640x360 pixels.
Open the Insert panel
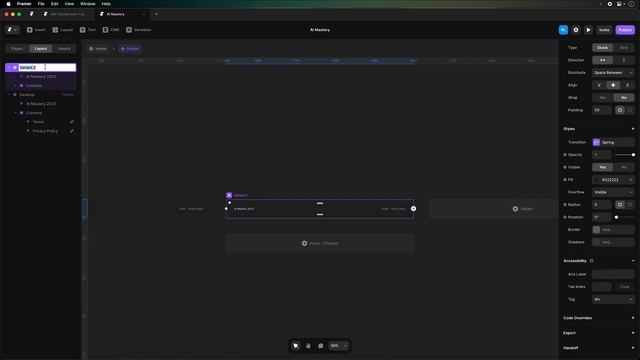[x=36, y=30]
